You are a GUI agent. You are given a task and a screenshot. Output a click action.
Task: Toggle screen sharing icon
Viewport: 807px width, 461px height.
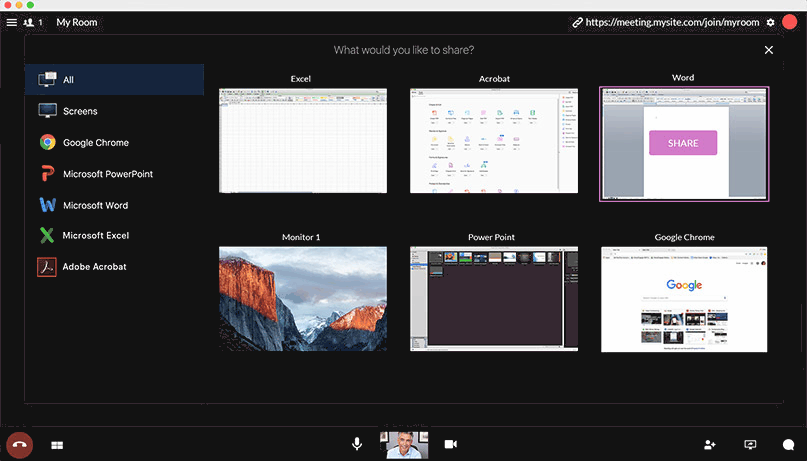click(750, 445)
